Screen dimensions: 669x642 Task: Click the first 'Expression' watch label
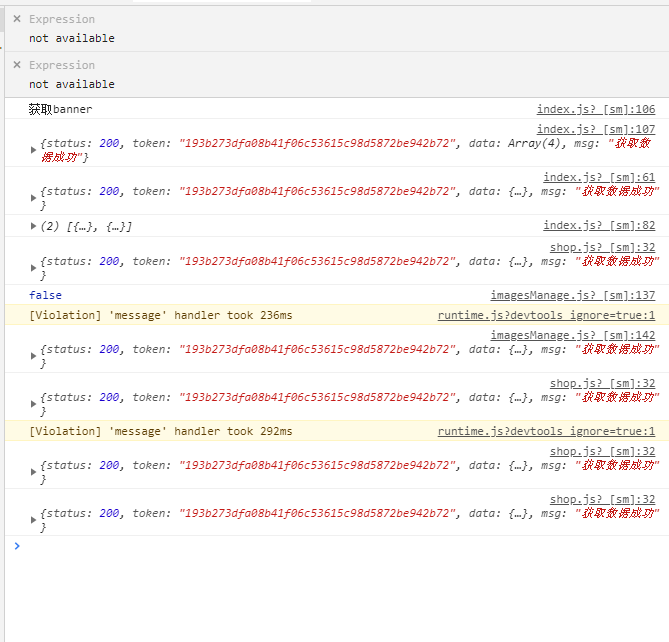point(62,19)
